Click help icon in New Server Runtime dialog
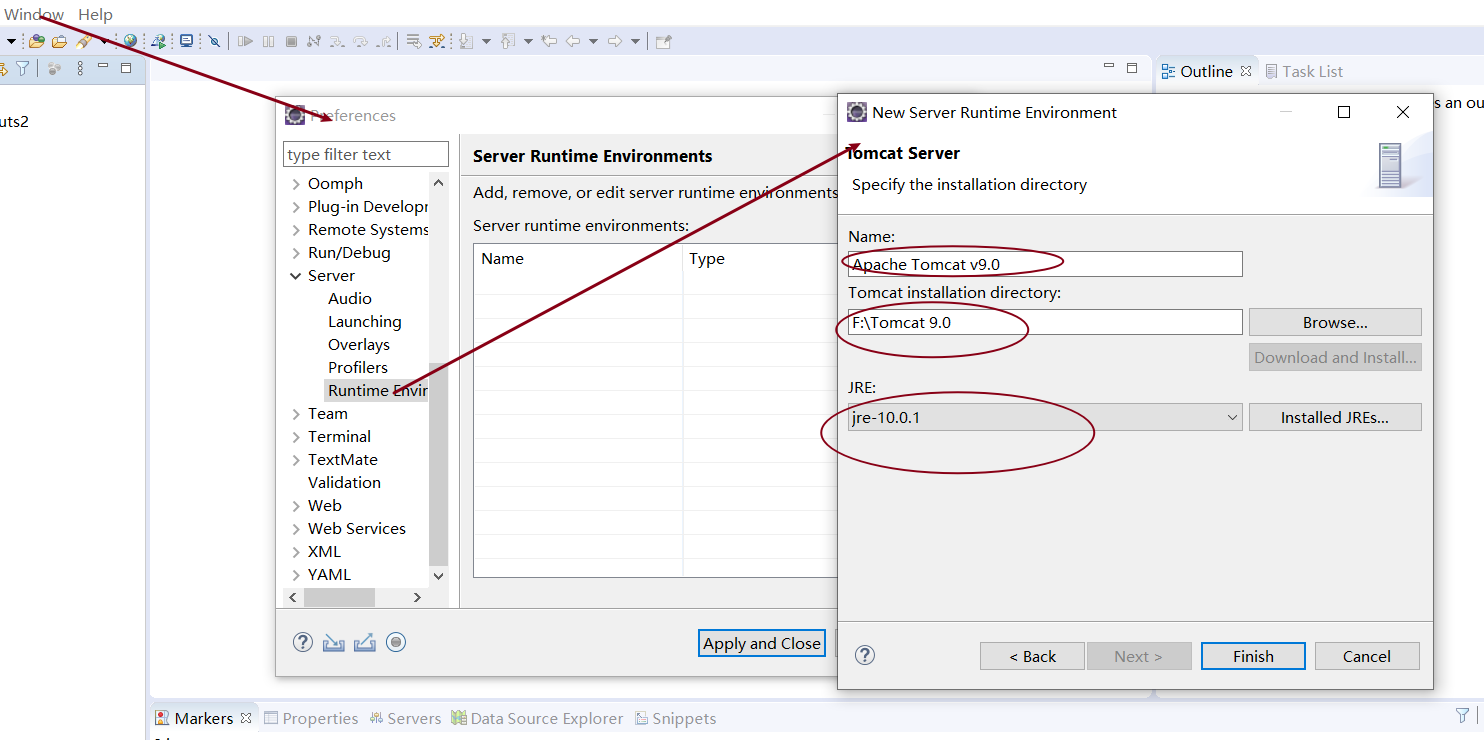The image size is (1484, 740). tap(866, 655)
